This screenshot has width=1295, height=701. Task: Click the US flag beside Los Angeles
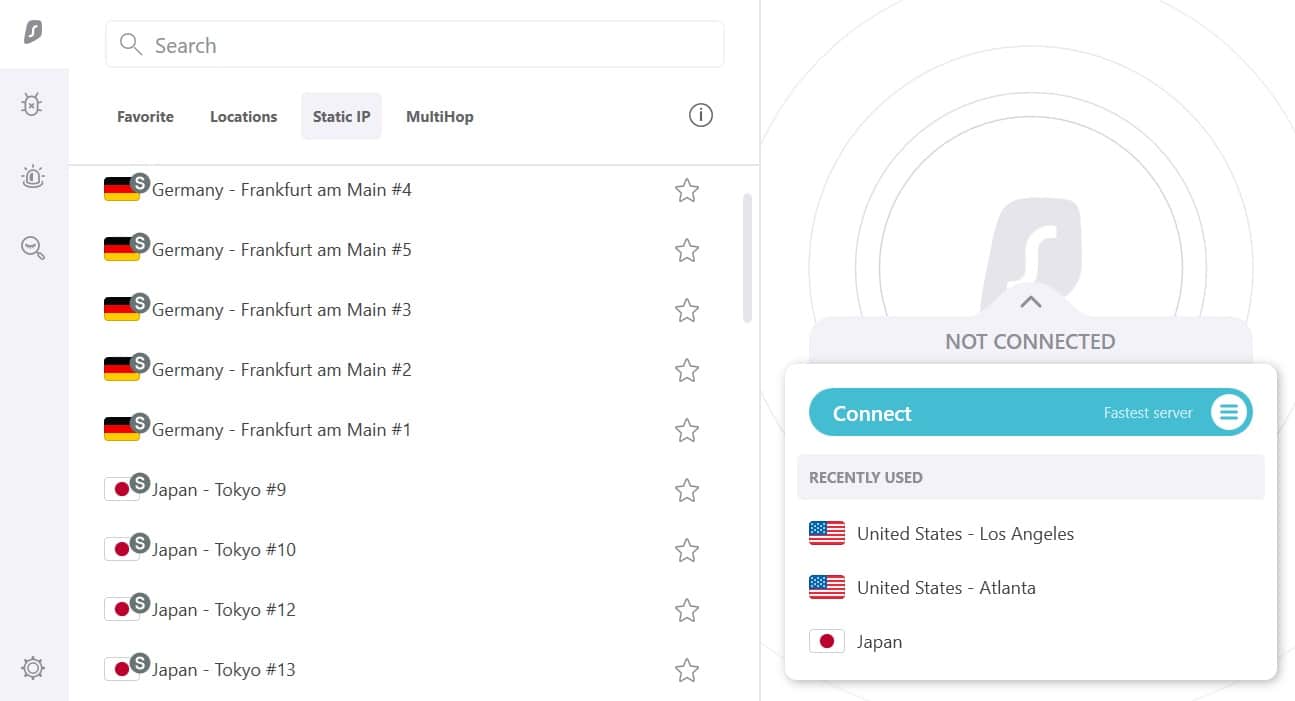coord(827,534)
